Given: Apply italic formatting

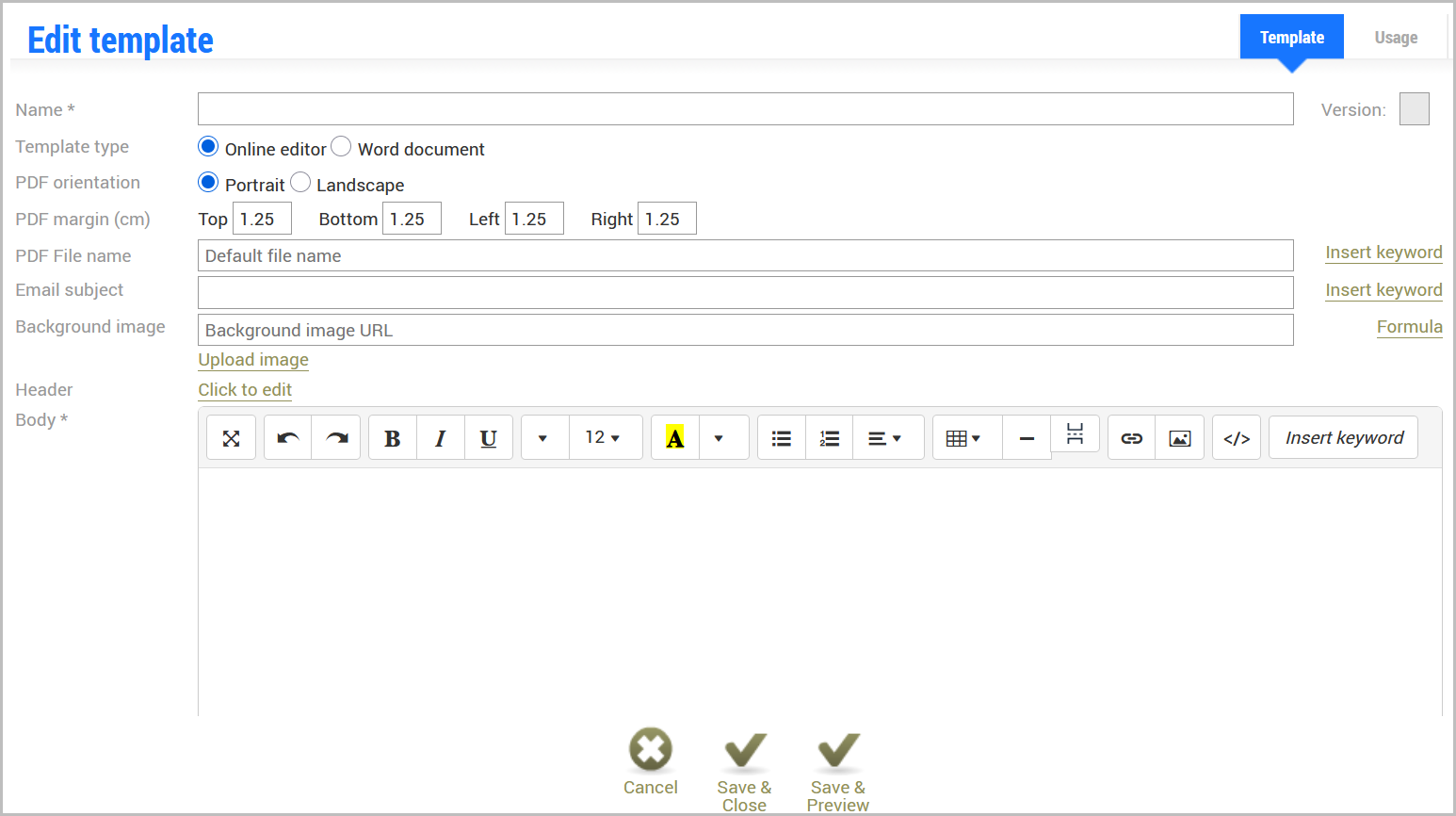Looking at the screenshot, I should pyautogui.click(x=441, y=438).
